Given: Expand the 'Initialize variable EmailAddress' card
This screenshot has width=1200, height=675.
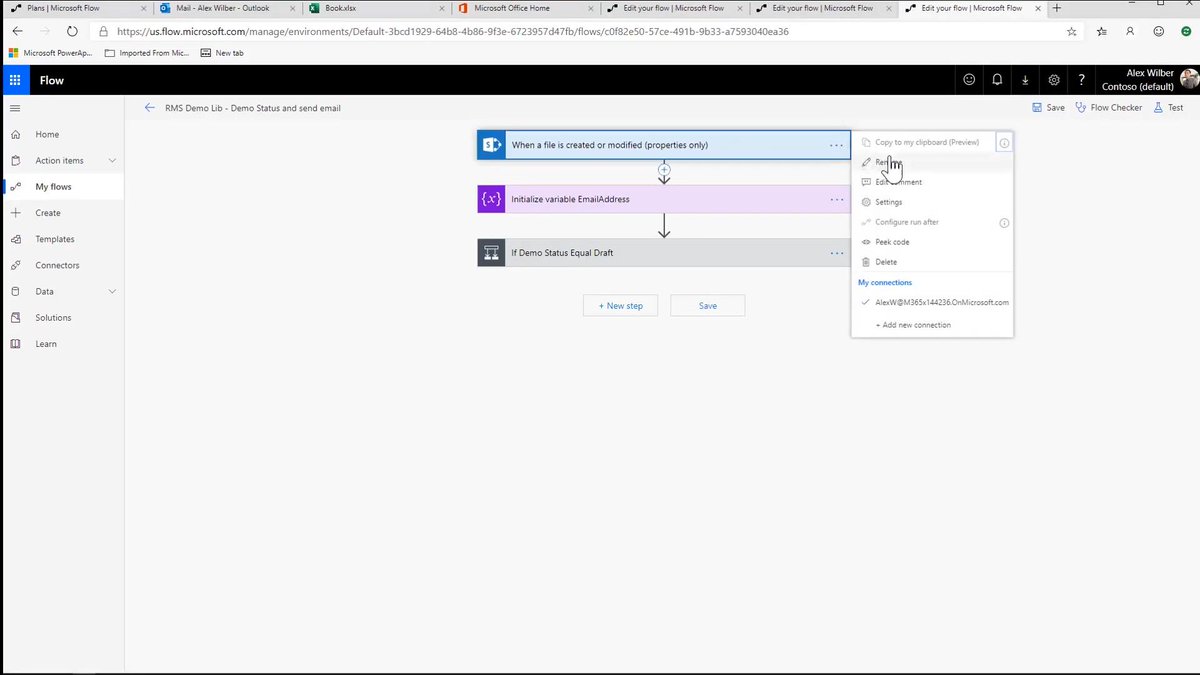Looking at the screenshot, I should tap(664, 199).
